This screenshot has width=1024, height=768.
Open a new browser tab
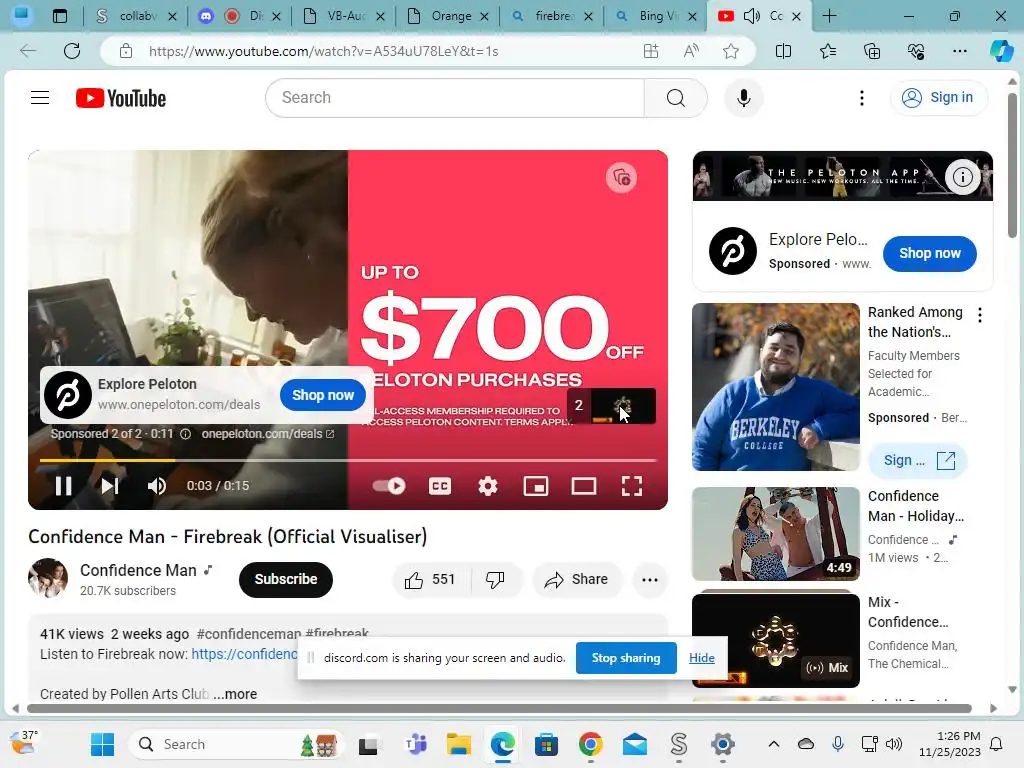[829, 16]
